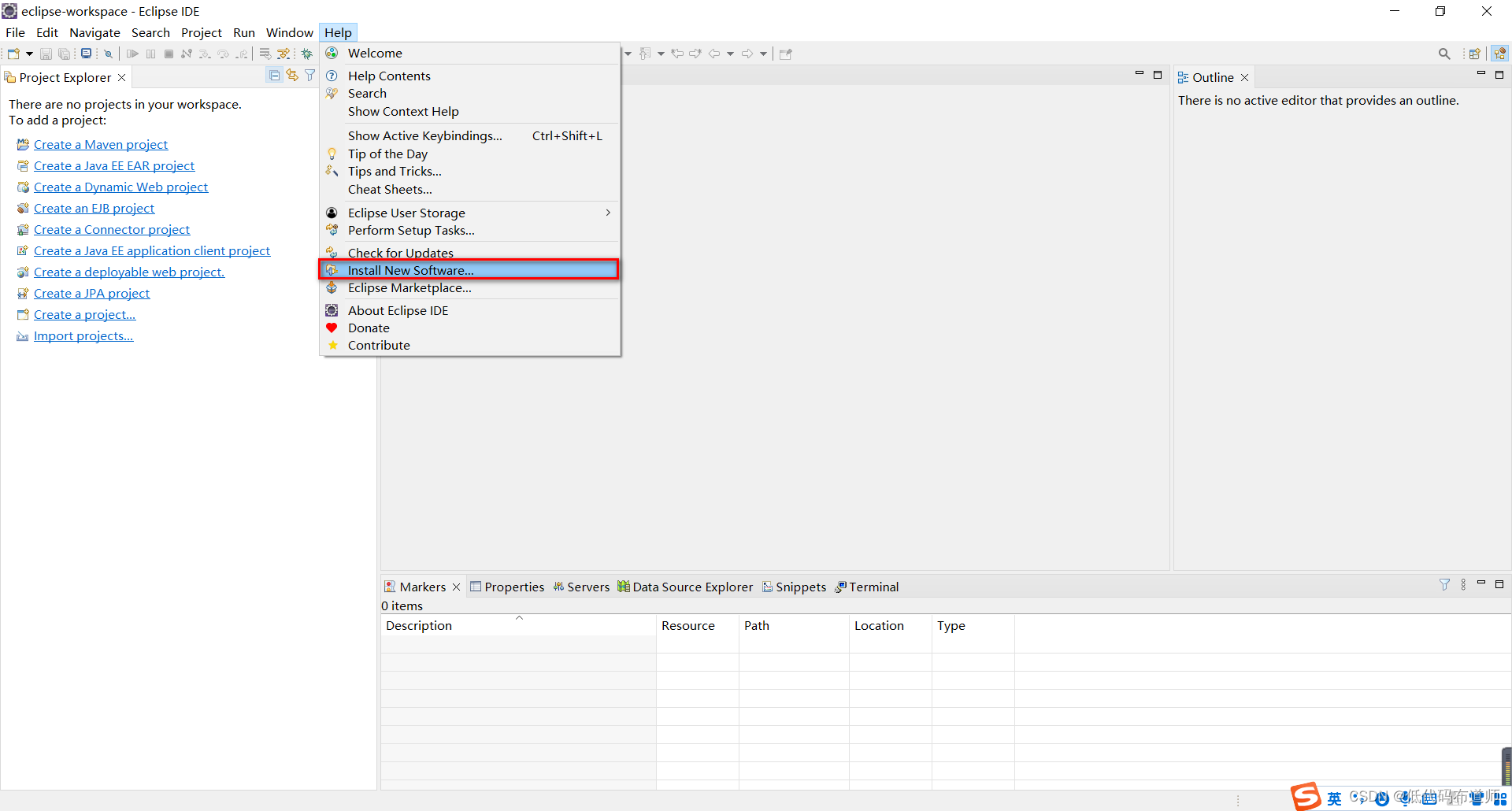Click the Markers view filter icon
The height and width of the screenshot is (811, 1512).
(1444, 584)
